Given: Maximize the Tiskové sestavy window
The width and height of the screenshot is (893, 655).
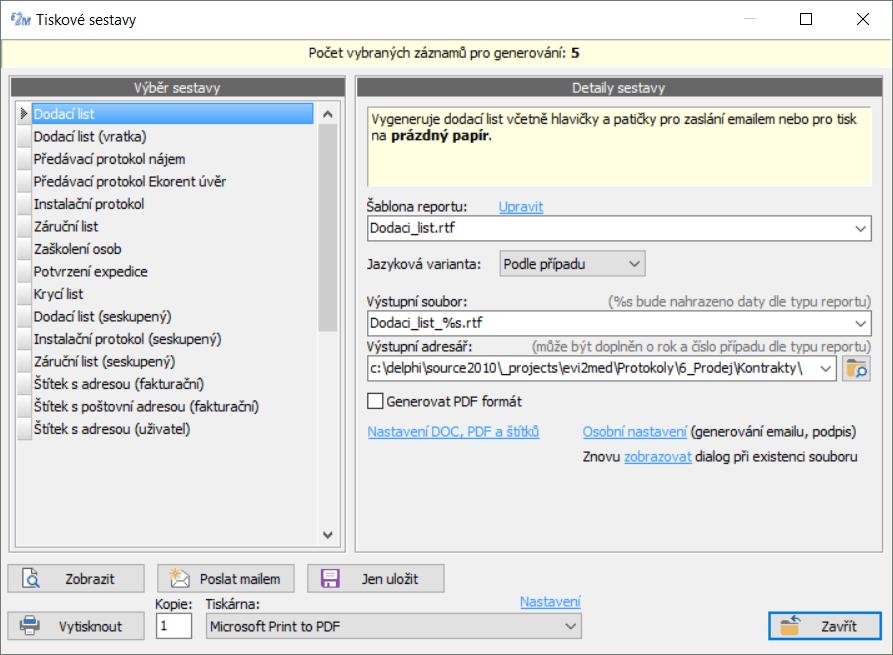Looking at the screenshot, I should 806,19.
